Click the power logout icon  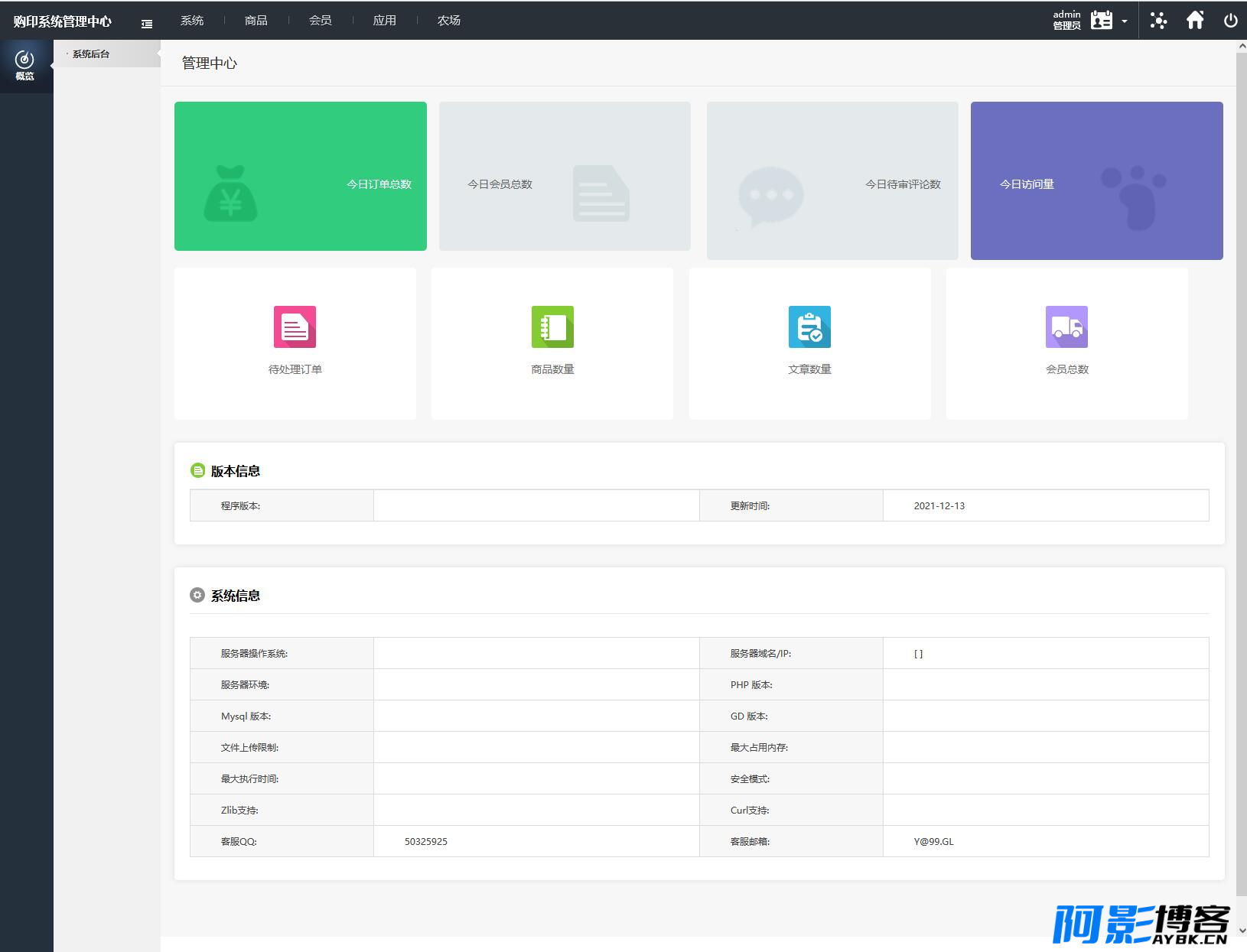1230,21
